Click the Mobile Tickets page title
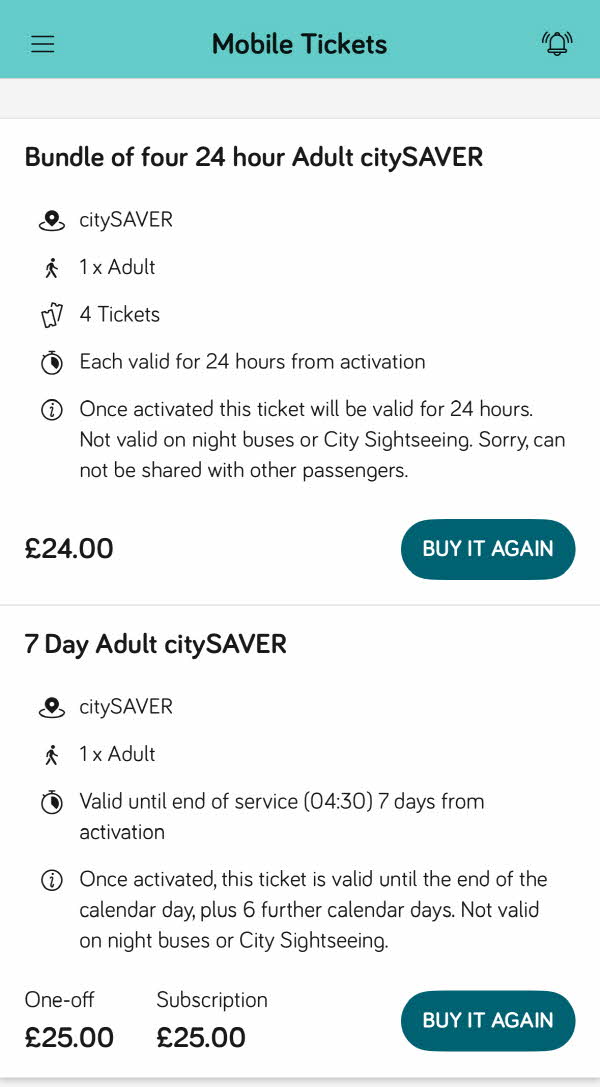The width and height of the screenshot is (600, 1087). coord(299,44)
